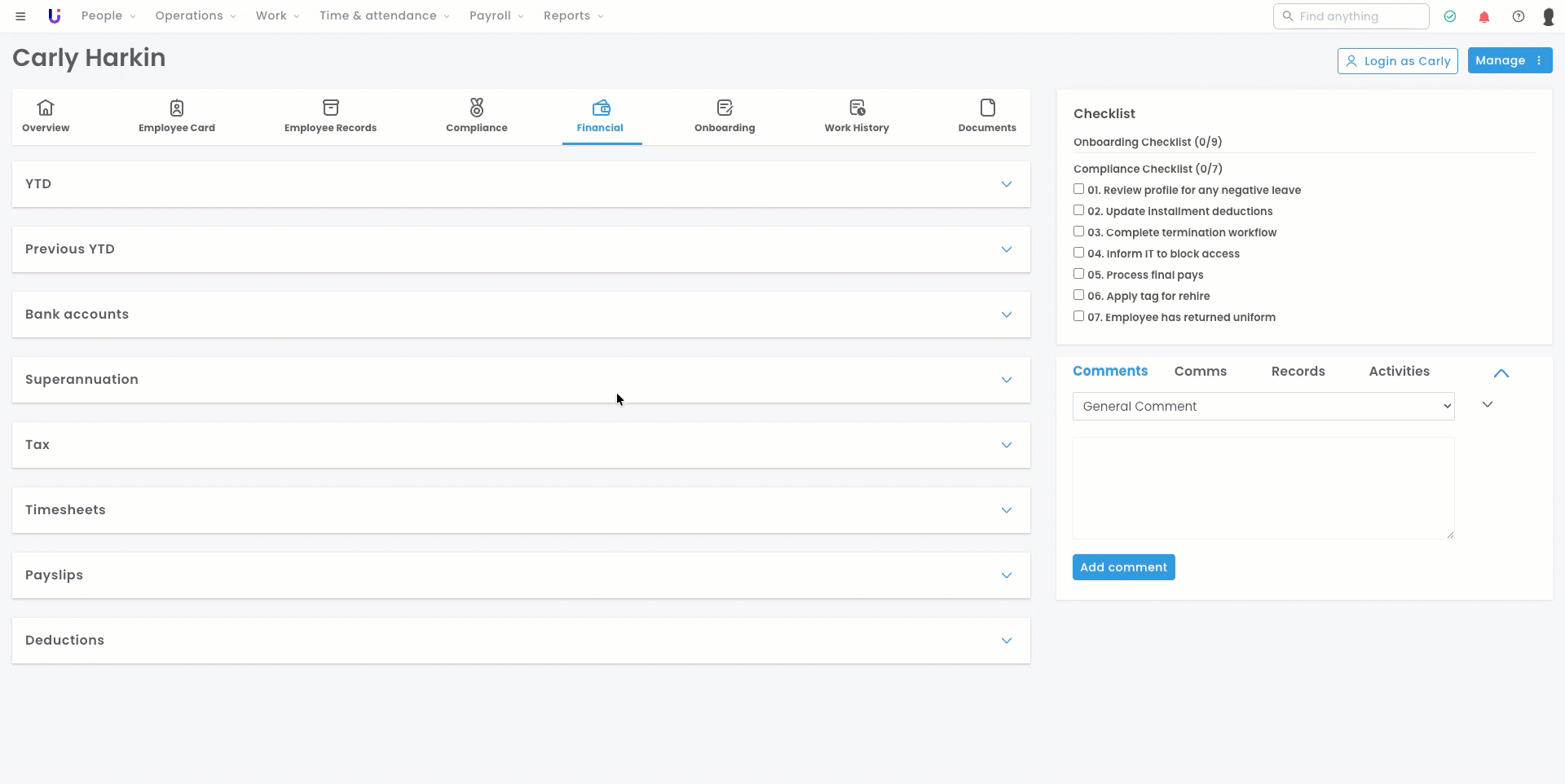Open the Employee Records archive icon
The height and width of the screenshot is (784, 1565).
[330, 108]
